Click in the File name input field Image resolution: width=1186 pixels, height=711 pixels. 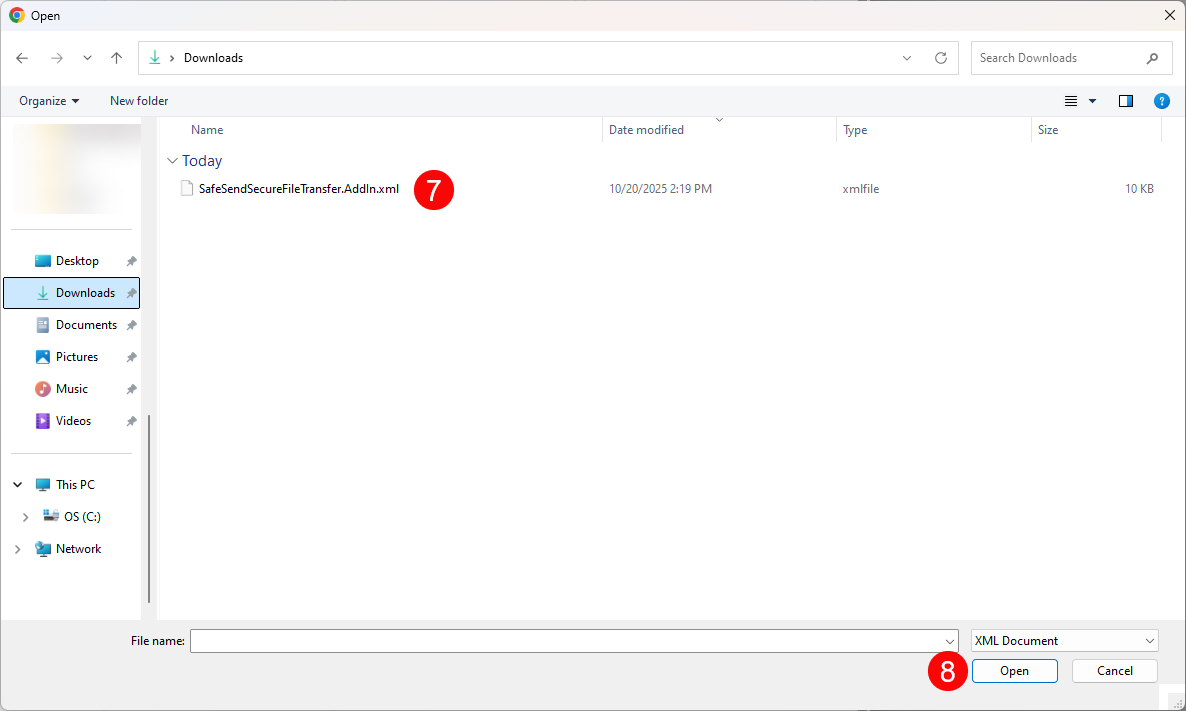pos(565,641)
